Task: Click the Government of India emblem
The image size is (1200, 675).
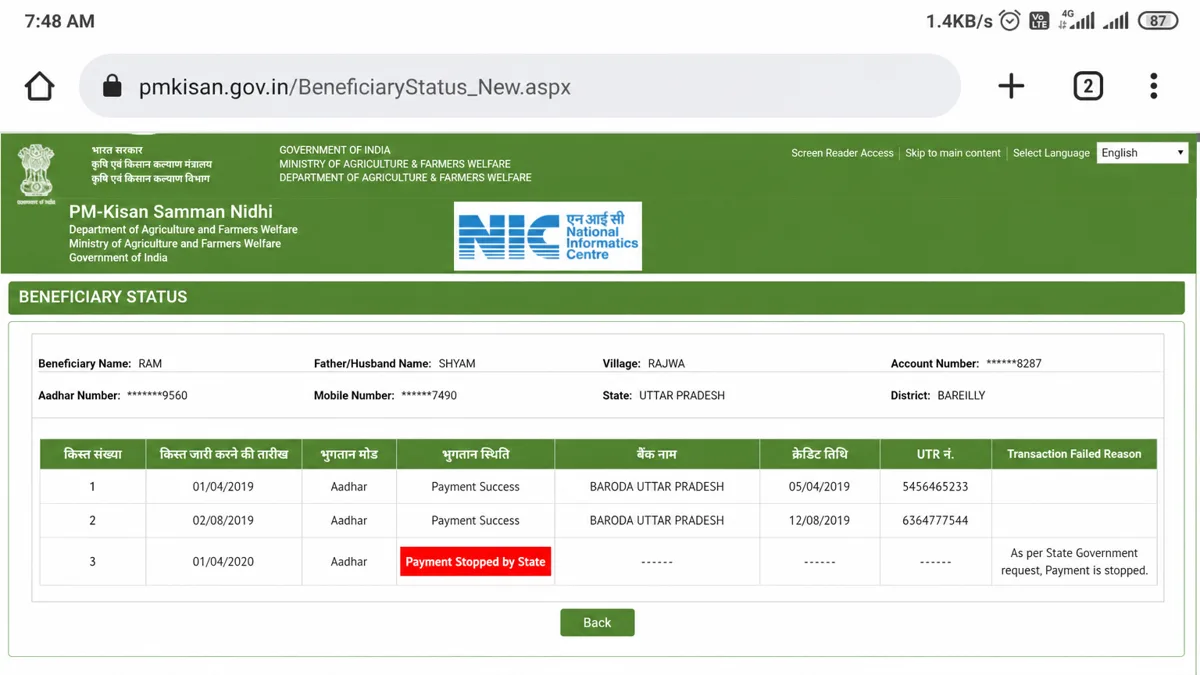Action: pos(36,174)
